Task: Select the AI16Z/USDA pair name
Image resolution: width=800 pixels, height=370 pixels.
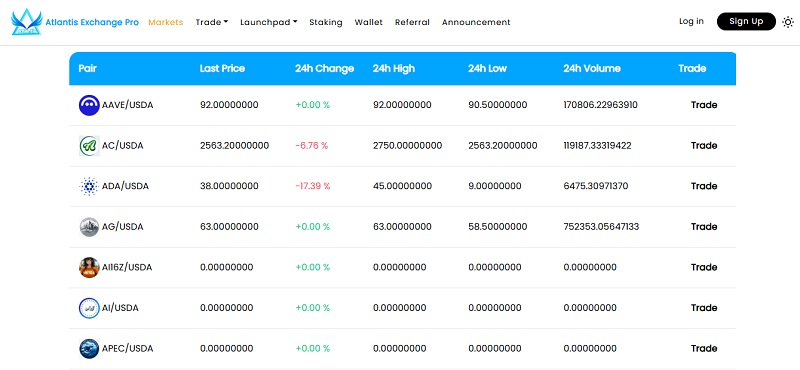Action: [x=127, y=267]
